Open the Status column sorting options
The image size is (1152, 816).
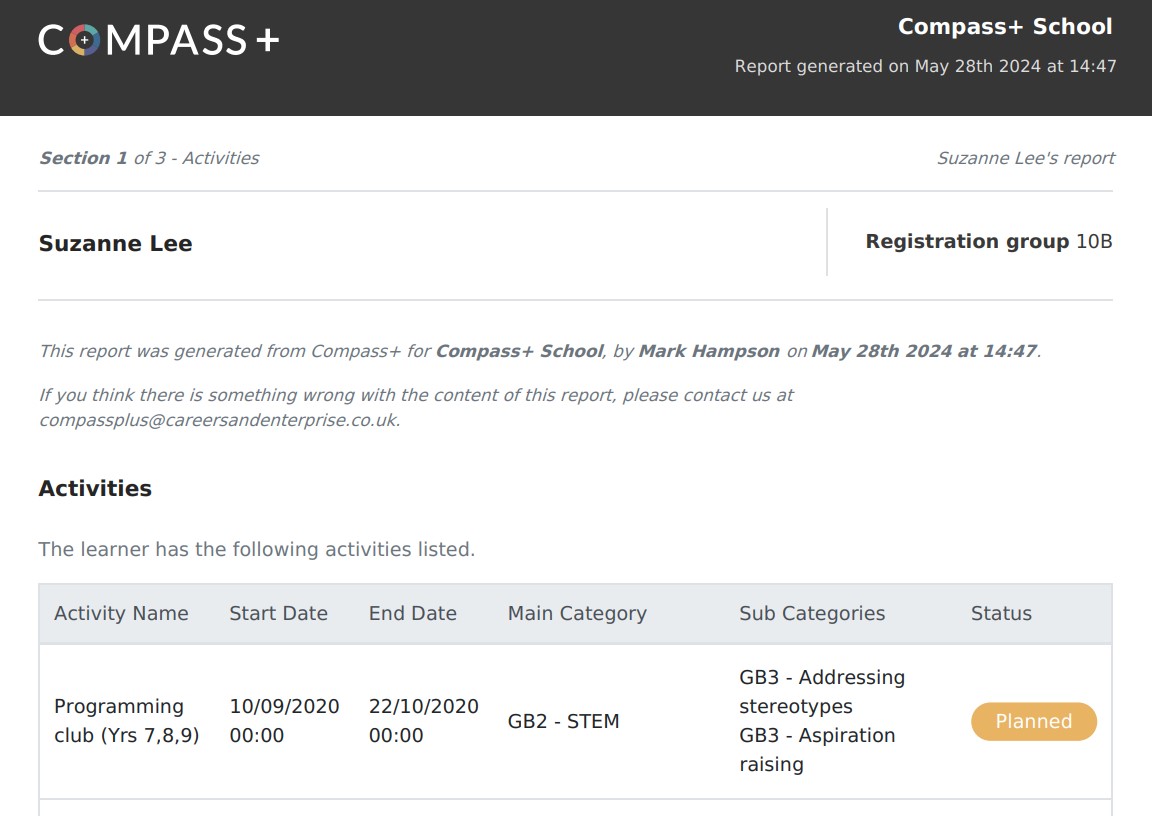[x=1001, y=613]
